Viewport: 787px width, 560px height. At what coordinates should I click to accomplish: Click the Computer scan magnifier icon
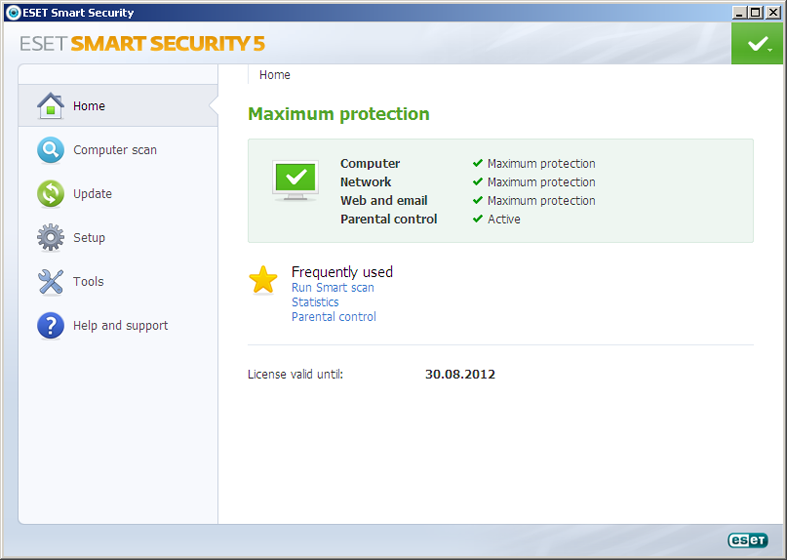[x=51, y=150]
